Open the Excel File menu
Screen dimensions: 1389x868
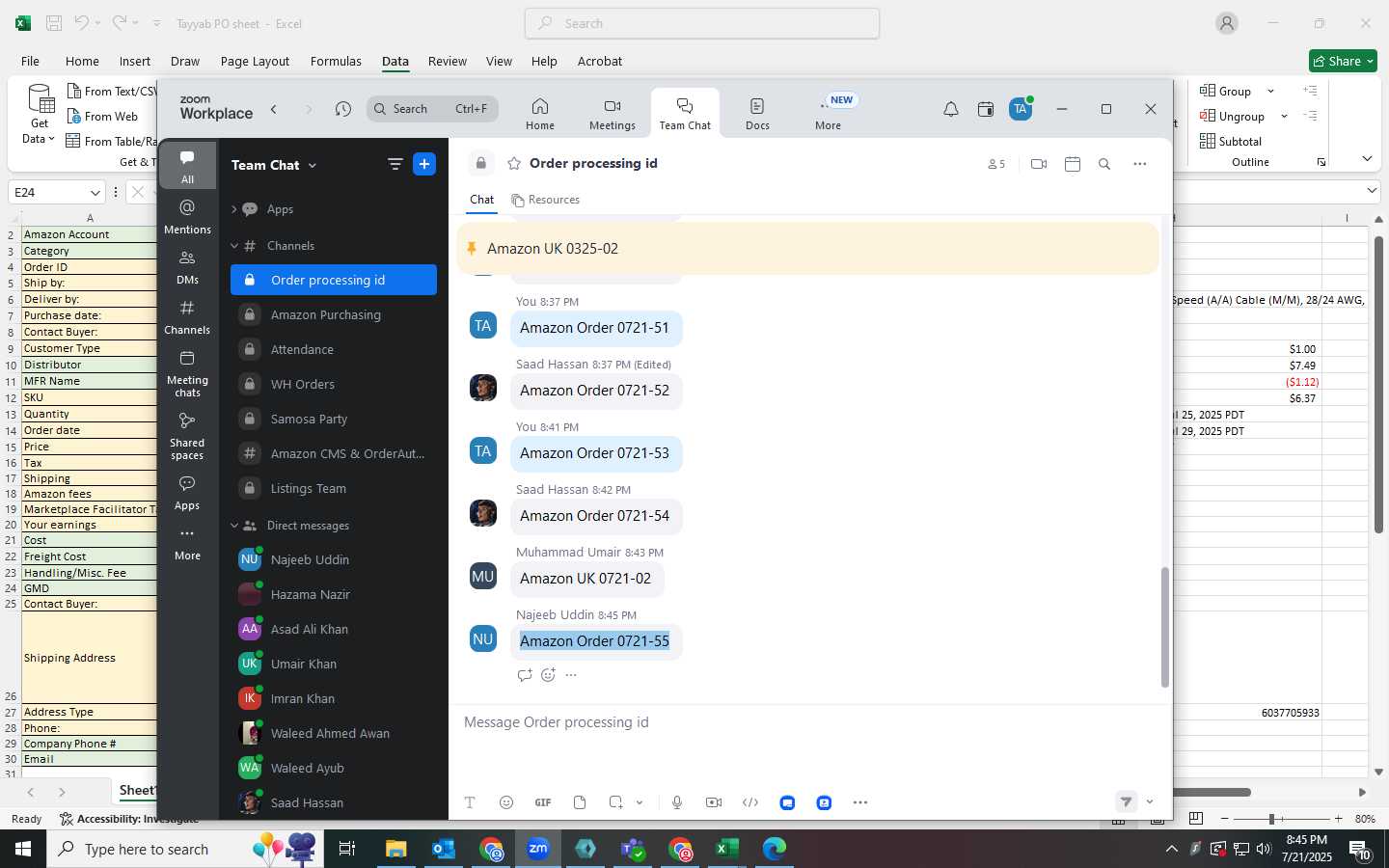pos(30,61)
